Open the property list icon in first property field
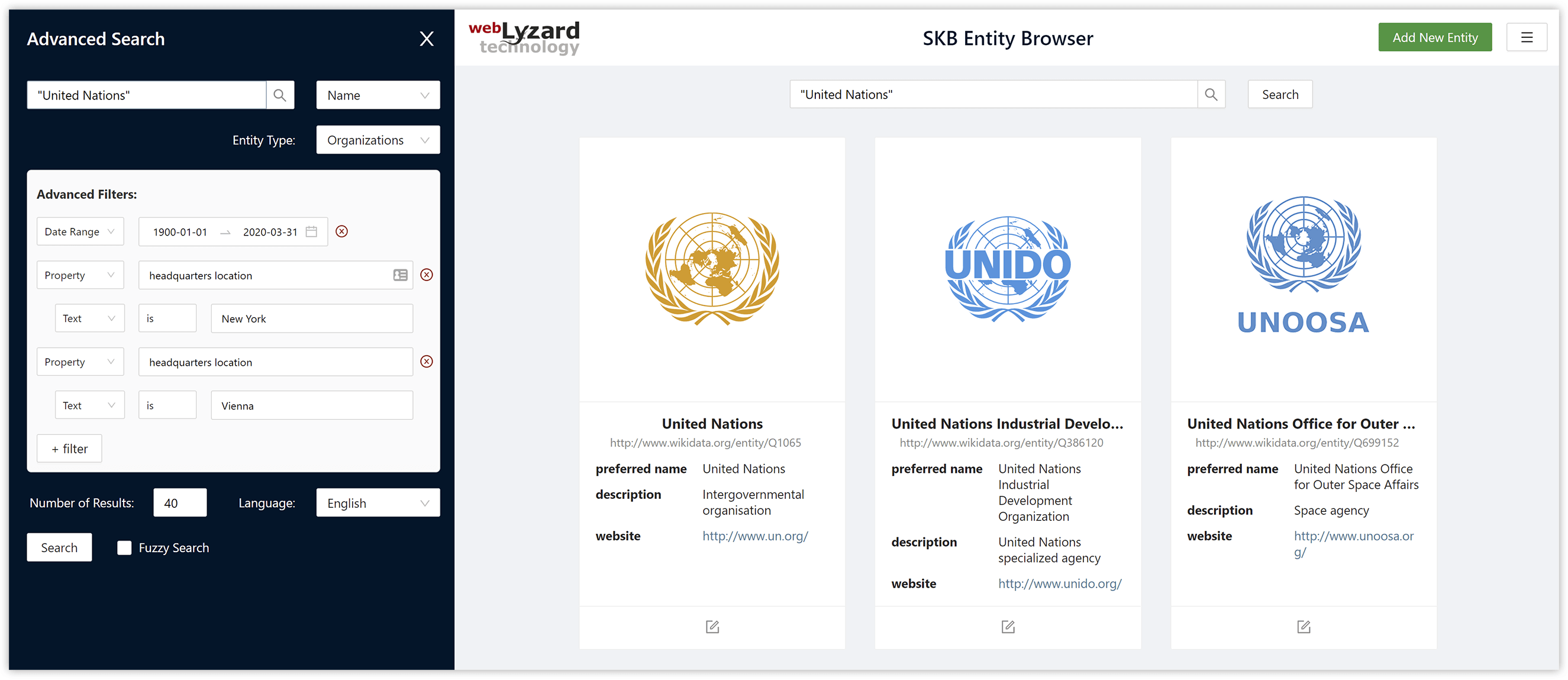Screen dimensions: 1568x680 click(400, 275)
